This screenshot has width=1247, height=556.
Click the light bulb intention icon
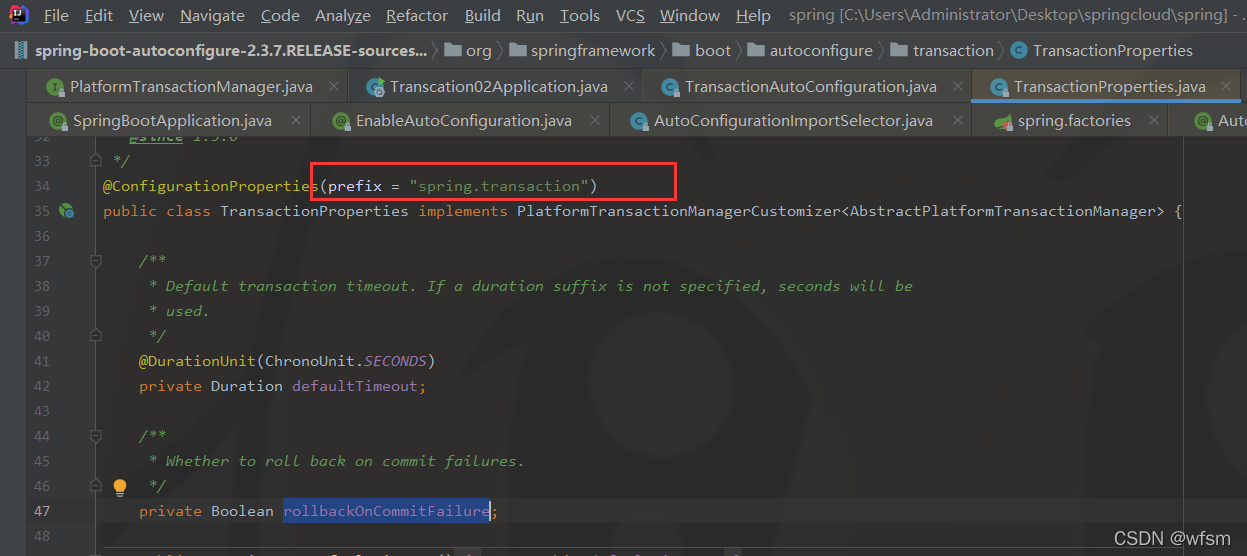[120, 487]
